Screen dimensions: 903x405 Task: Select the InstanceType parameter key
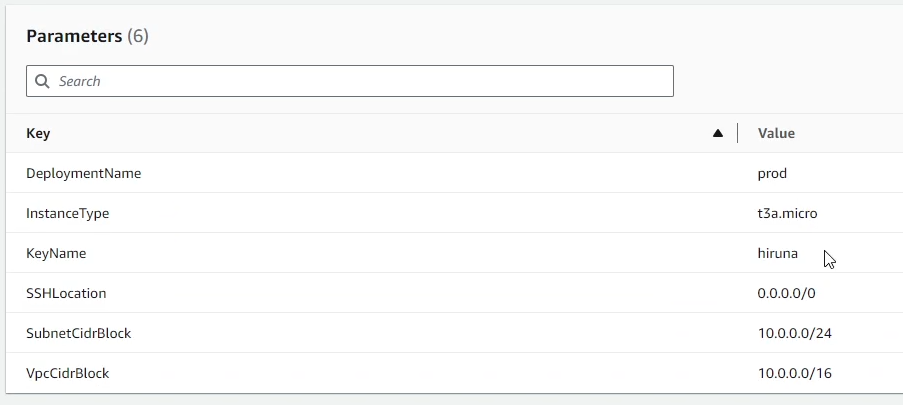point(67,213)
